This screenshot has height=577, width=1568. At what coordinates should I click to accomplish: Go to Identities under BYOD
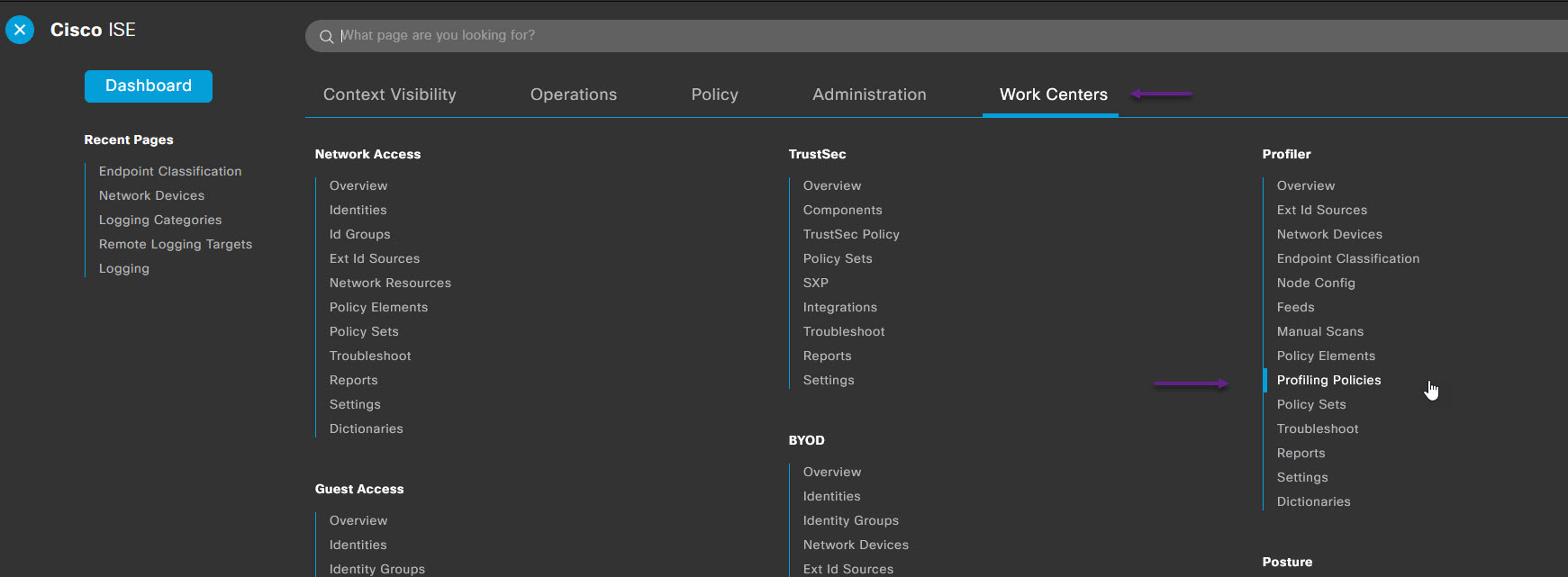tap(832, 496)
